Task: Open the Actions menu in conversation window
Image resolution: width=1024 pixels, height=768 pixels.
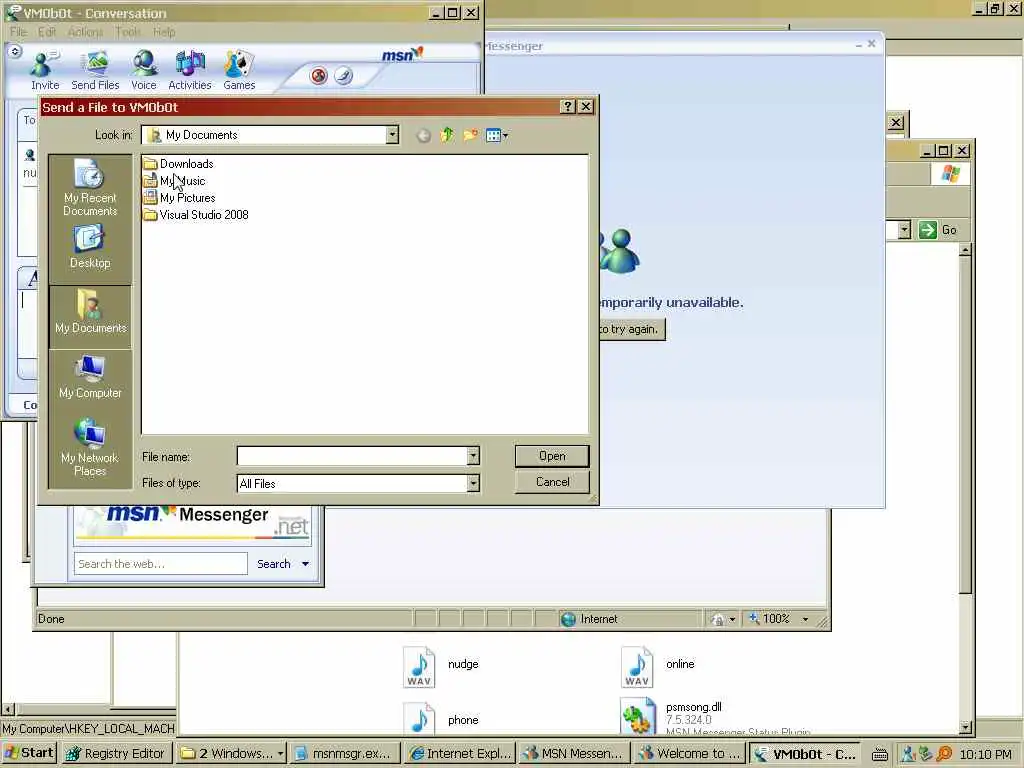Action: tap(86, 32)
